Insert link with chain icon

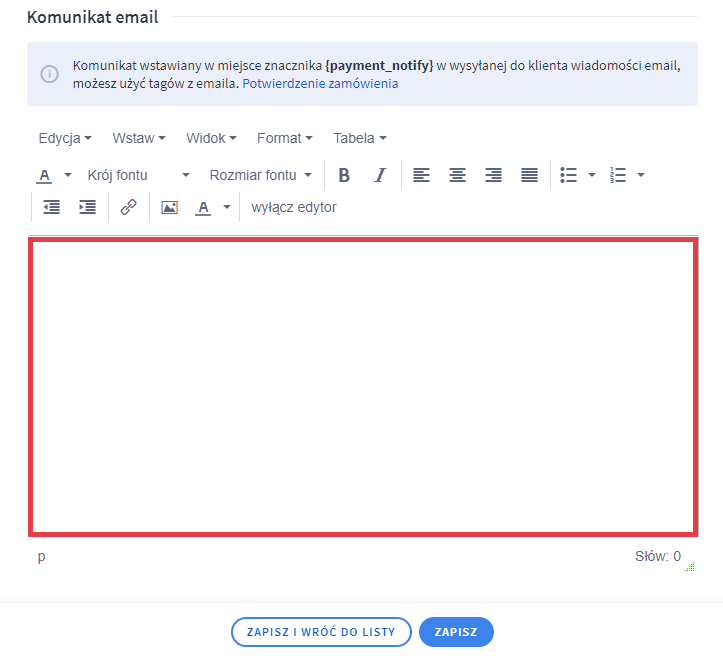(x=129, y=207)
